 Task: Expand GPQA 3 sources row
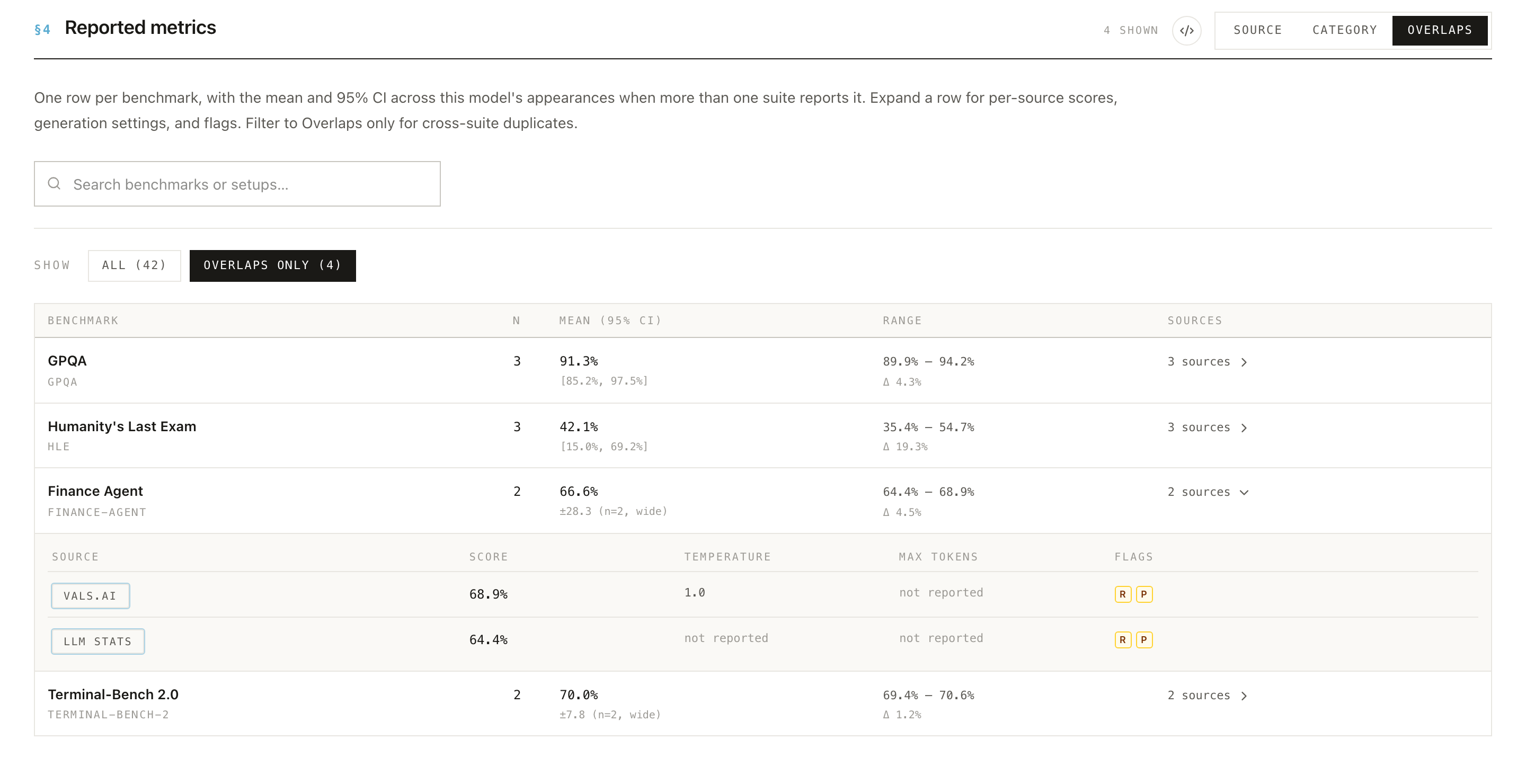pos(1208,362)
